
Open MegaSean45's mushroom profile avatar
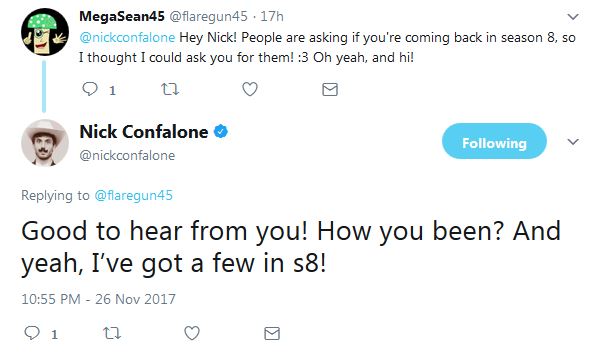point(45,32)
